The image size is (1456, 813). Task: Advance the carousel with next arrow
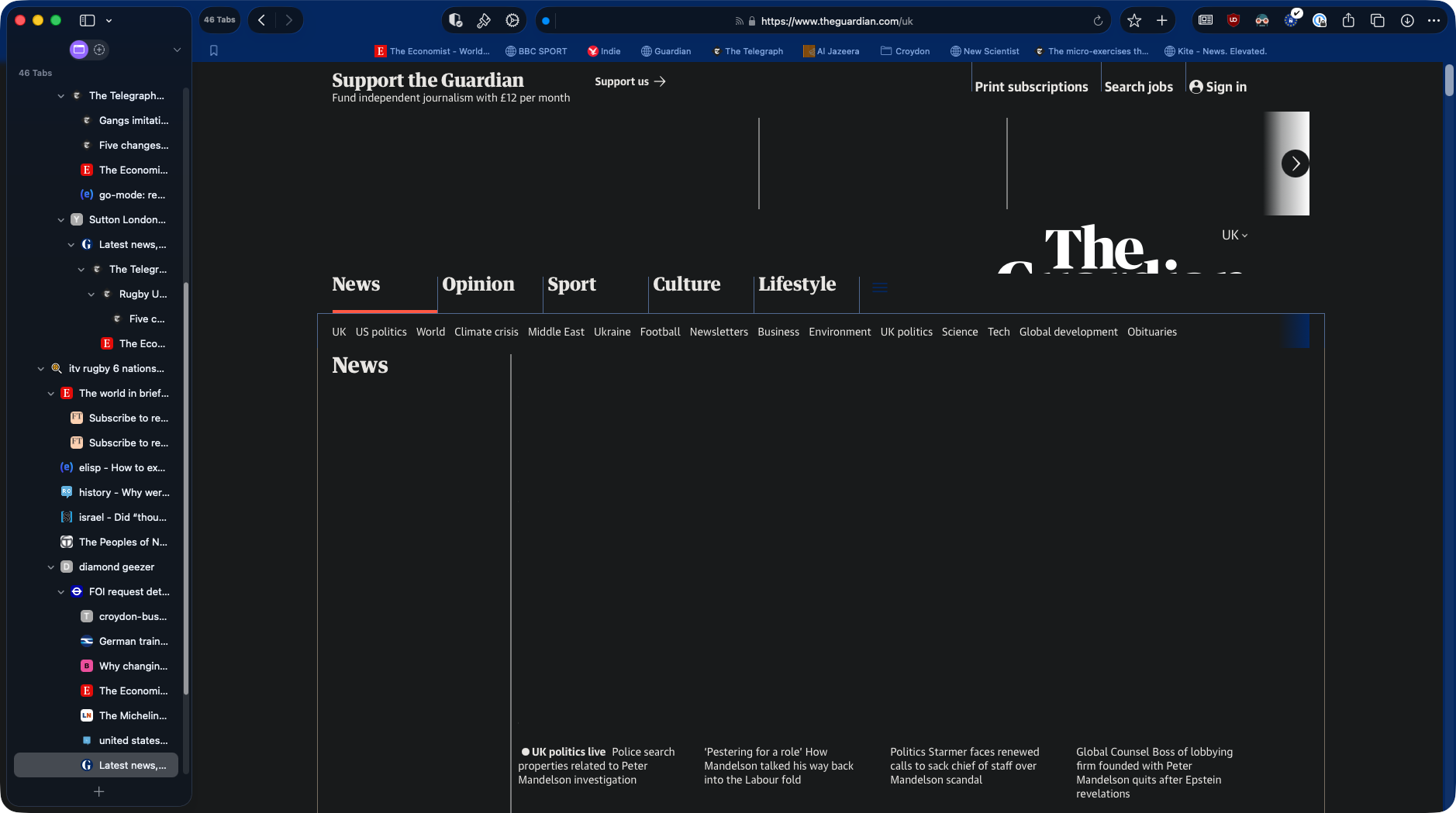coord(1295,164)
